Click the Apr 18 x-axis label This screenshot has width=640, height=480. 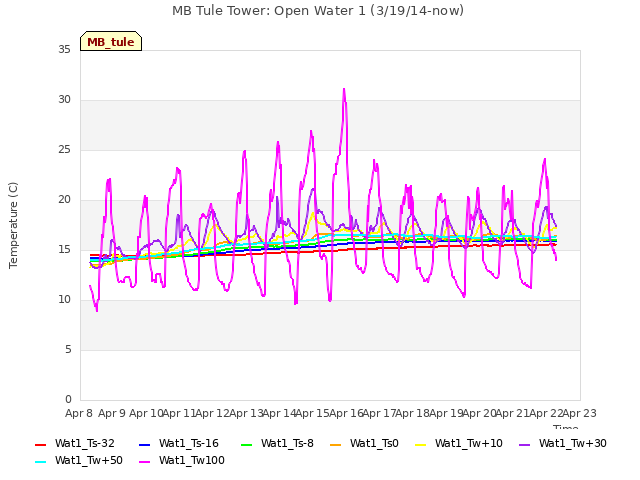point(413,413)
